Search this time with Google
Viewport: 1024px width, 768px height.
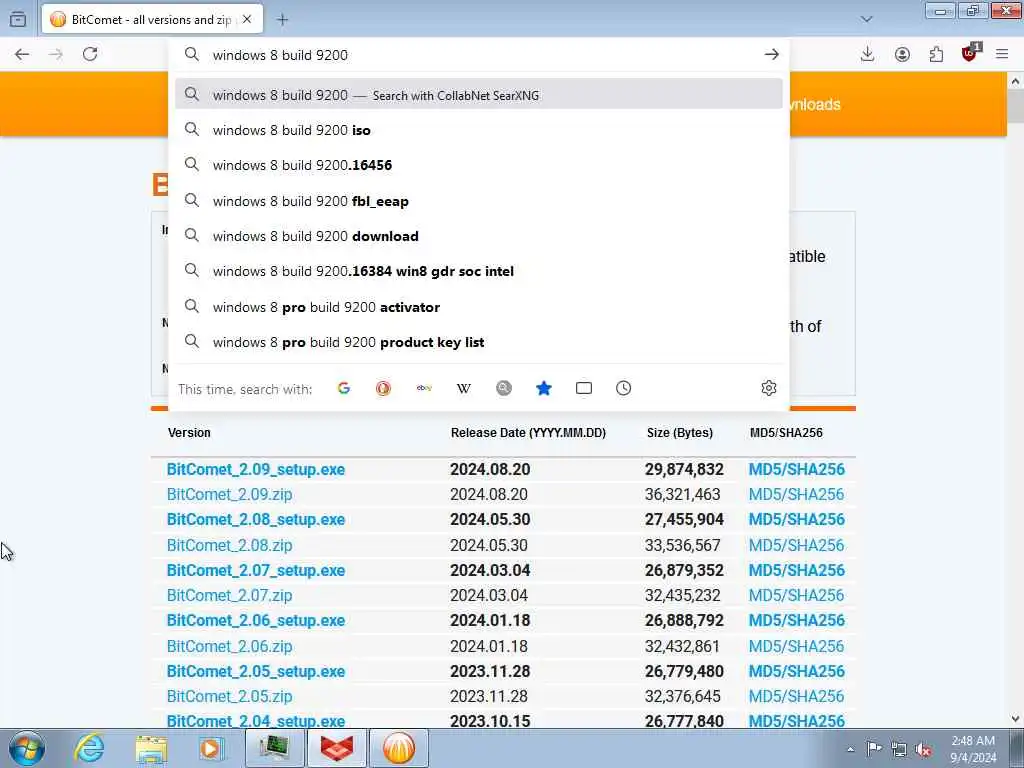344,389
